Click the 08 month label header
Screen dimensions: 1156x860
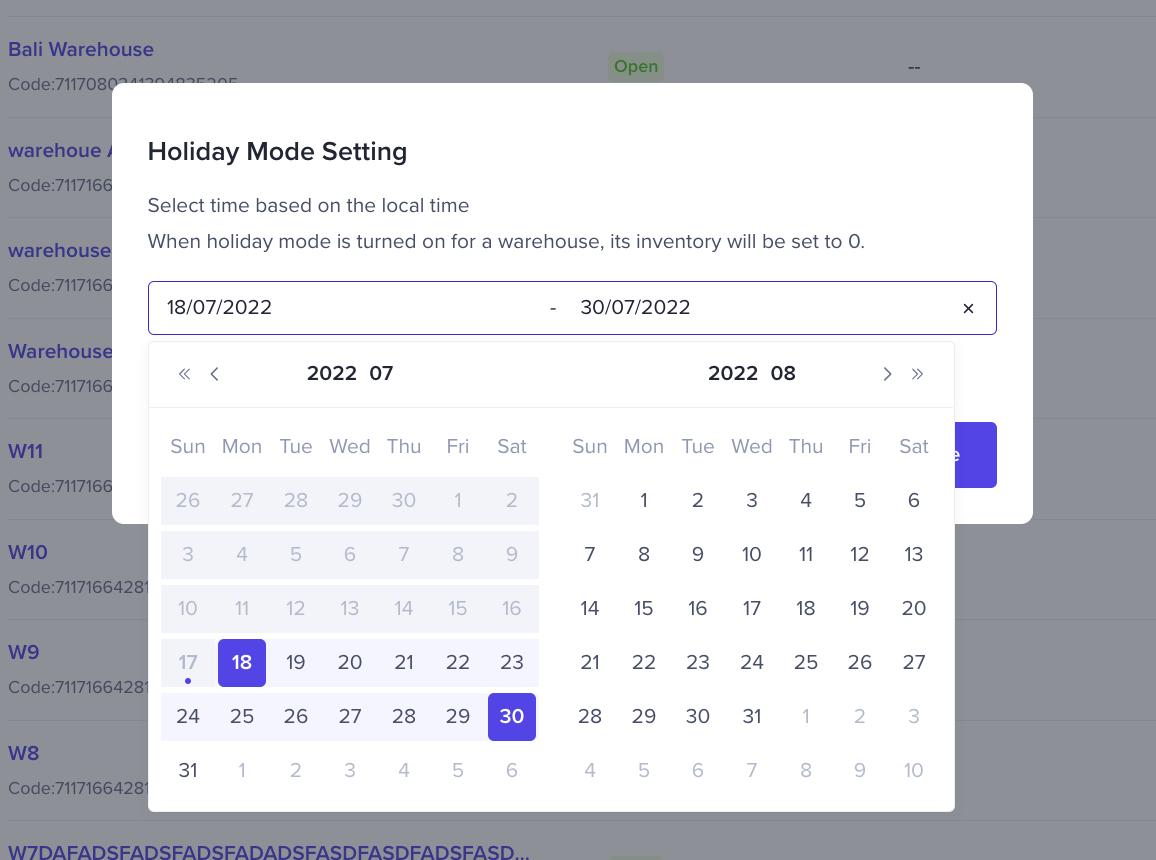[783, 374]
